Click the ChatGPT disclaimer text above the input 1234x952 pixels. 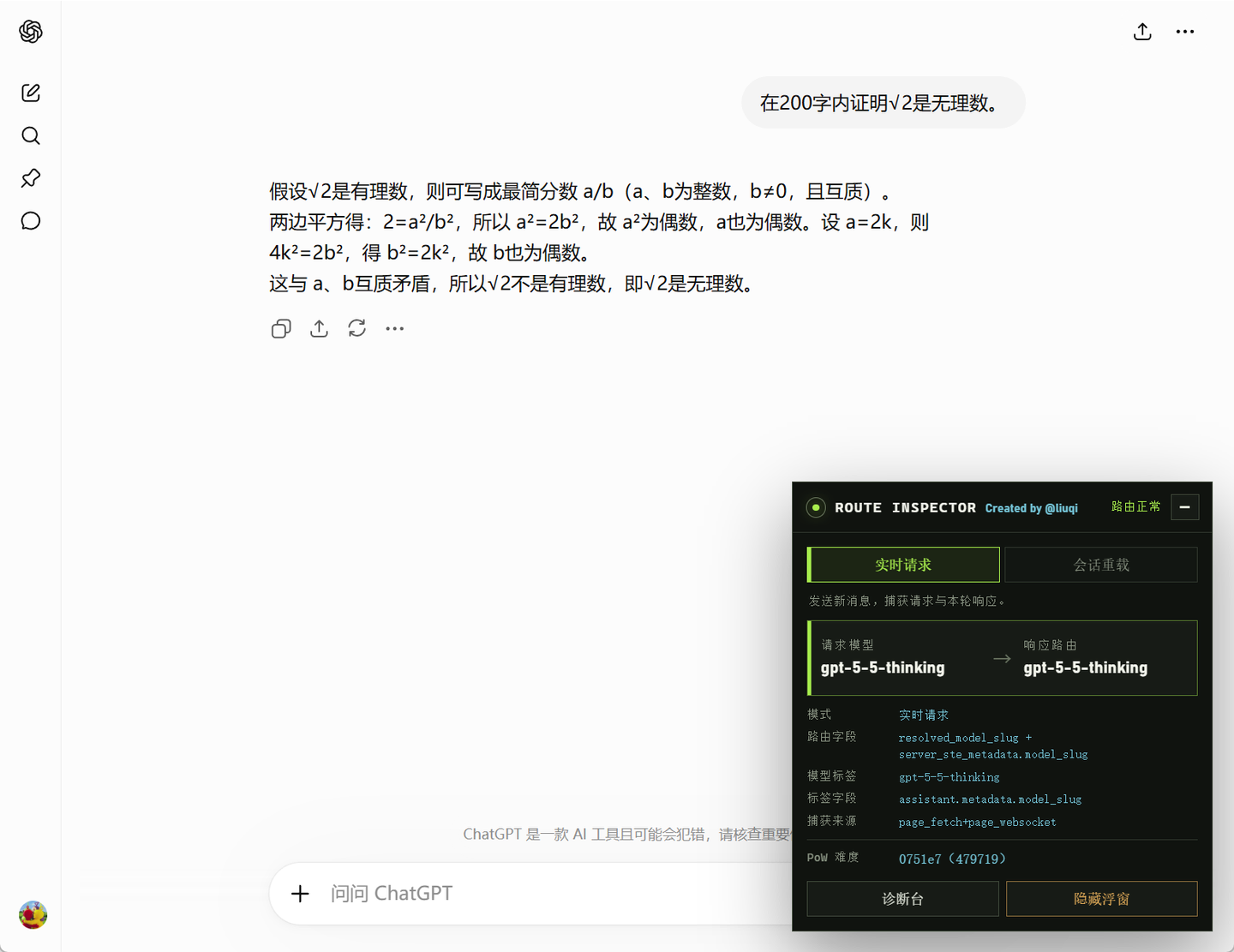[626, 834]
